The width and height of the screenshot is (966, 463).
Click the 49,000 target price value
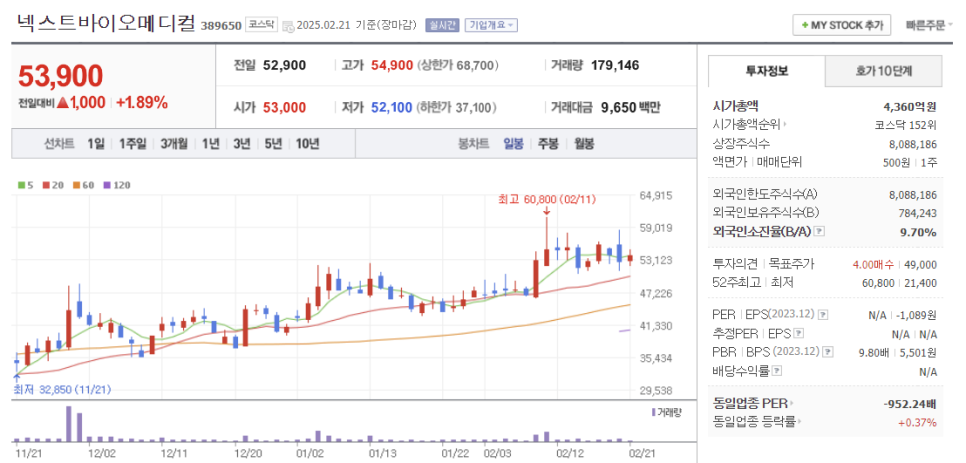tap(920, 265)
